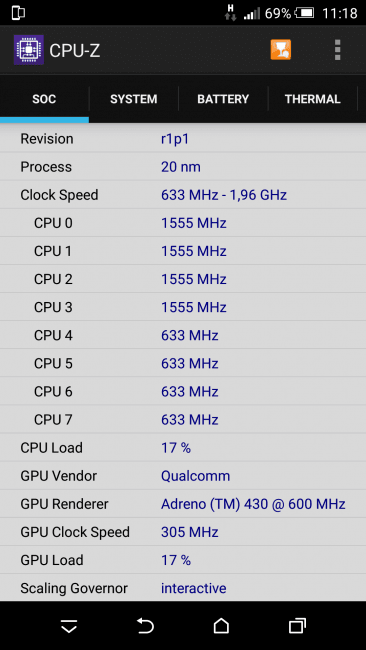The image size is (366, 650).
Task: Tap the Android back navigation button
Action: pyautogui.click(x=145, y=625)
